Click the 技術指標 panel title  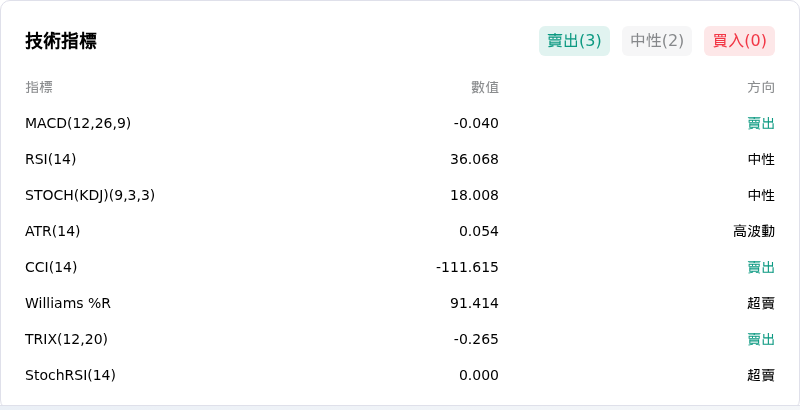tap(61, 41)
